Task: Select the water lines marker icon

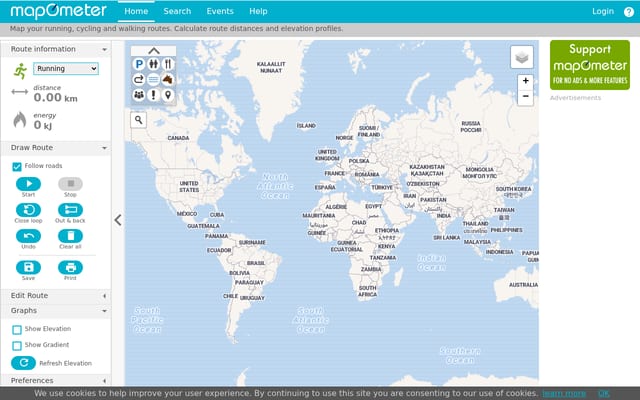Action: 153,79
